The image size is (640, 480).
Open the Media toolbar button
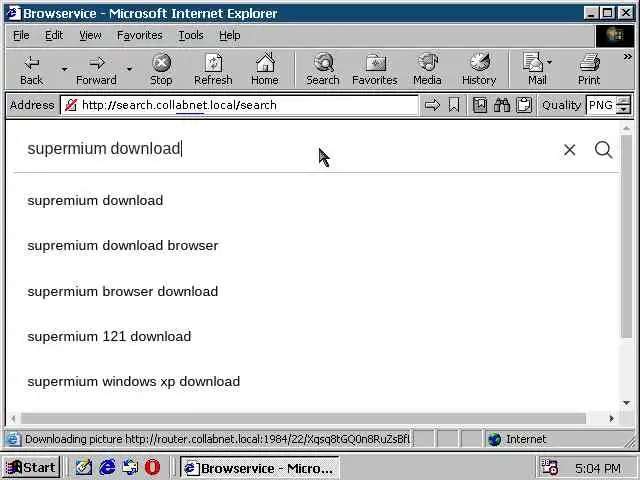click(427, 70)
